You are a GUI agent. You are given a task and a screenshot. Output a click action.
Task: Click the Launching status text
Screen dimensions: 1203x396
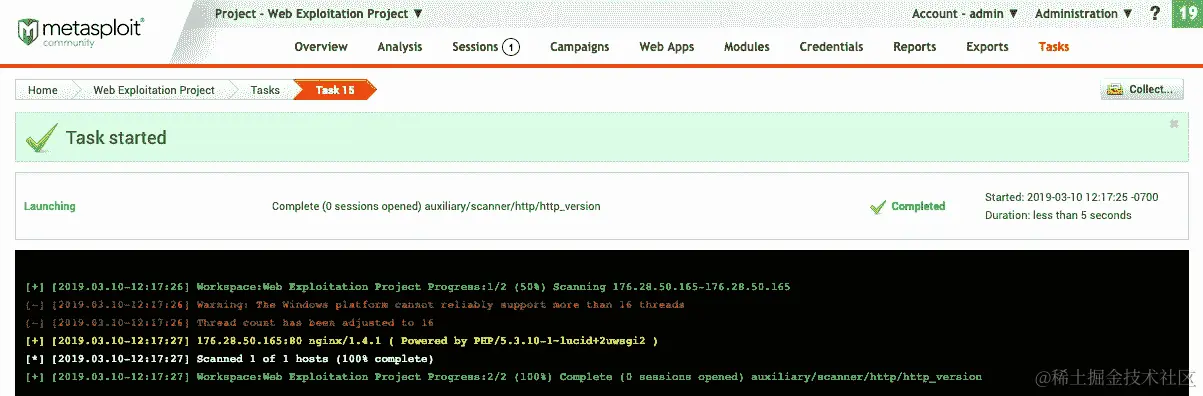point(50,206)
